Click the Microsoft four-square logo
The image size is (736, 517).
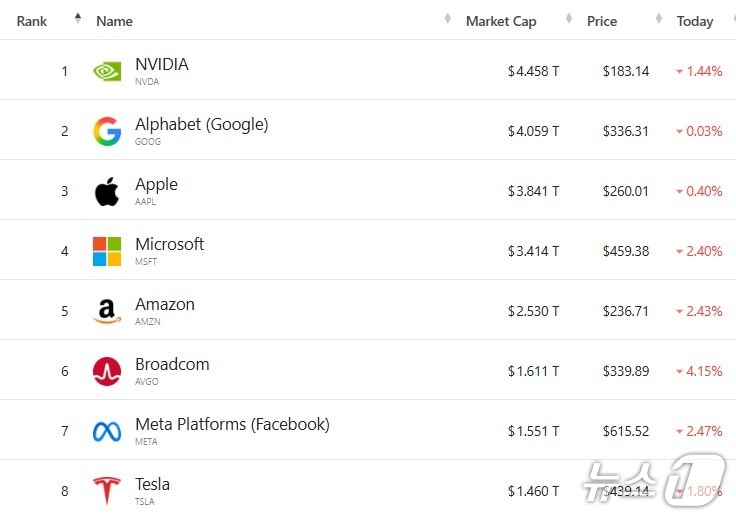coord(107,251)
